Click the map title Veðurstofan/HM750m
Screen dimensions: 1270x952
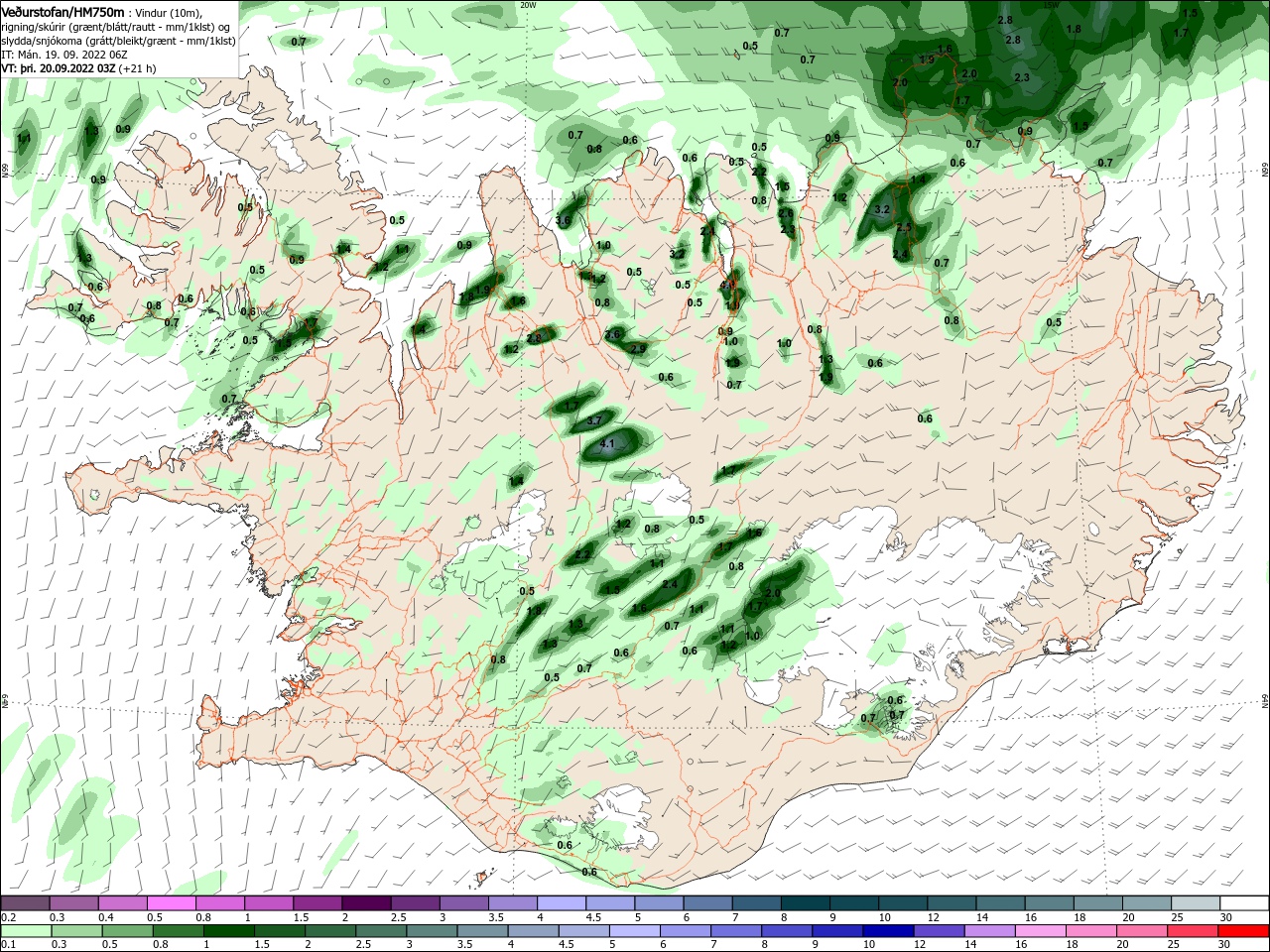point(63,11)
